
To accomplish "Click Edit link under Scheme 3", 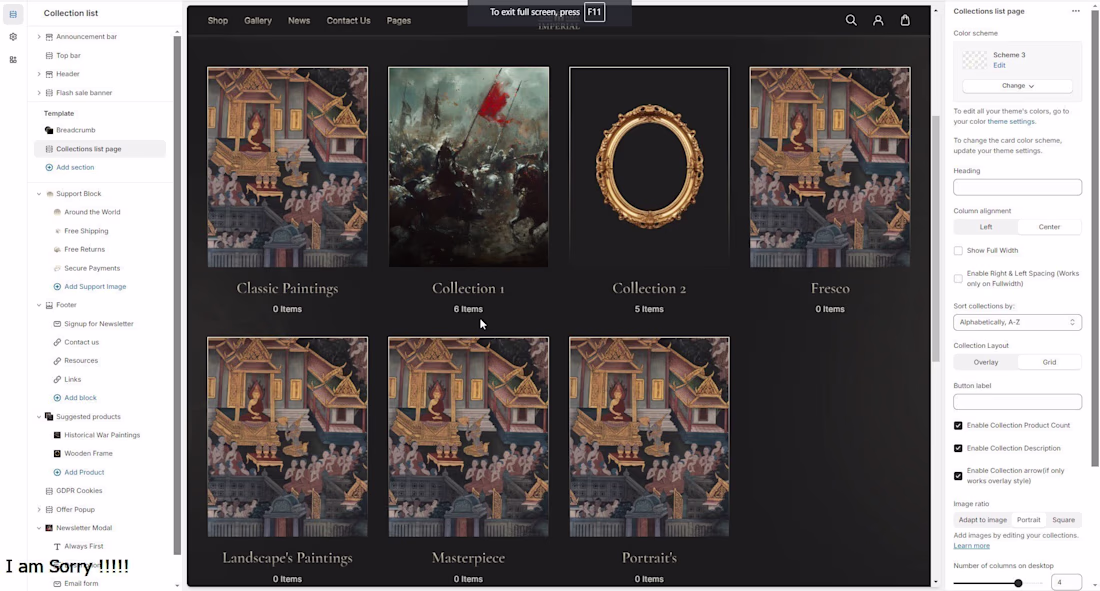I will point(999,65).
